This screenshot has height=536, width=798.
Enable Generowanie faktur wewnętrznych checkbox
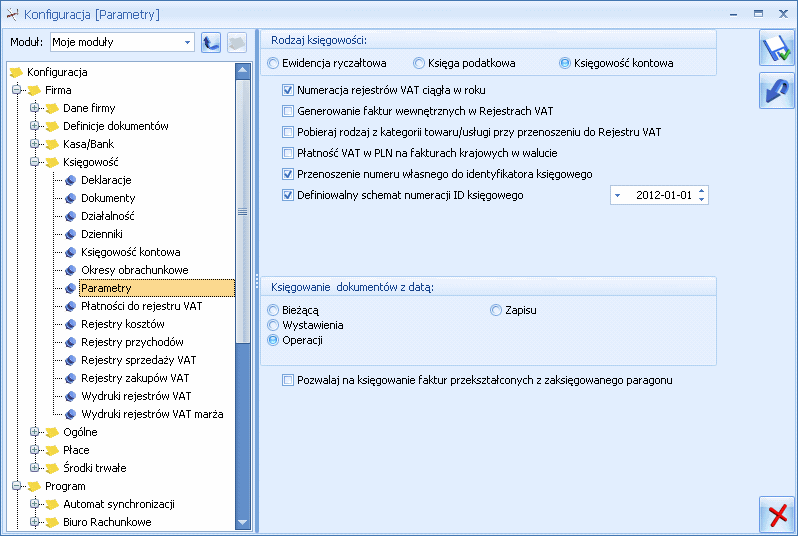(288, 111)
